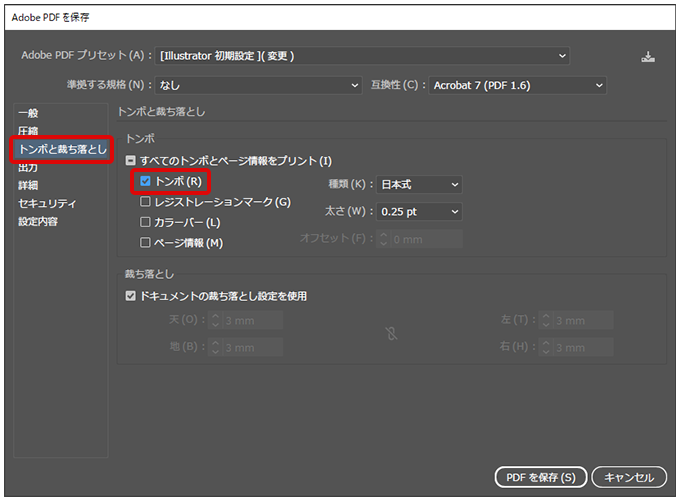Image resolution: width=680 pixels, height=500 pixels.
Task: Select the 一般 category
Action: 28,113
